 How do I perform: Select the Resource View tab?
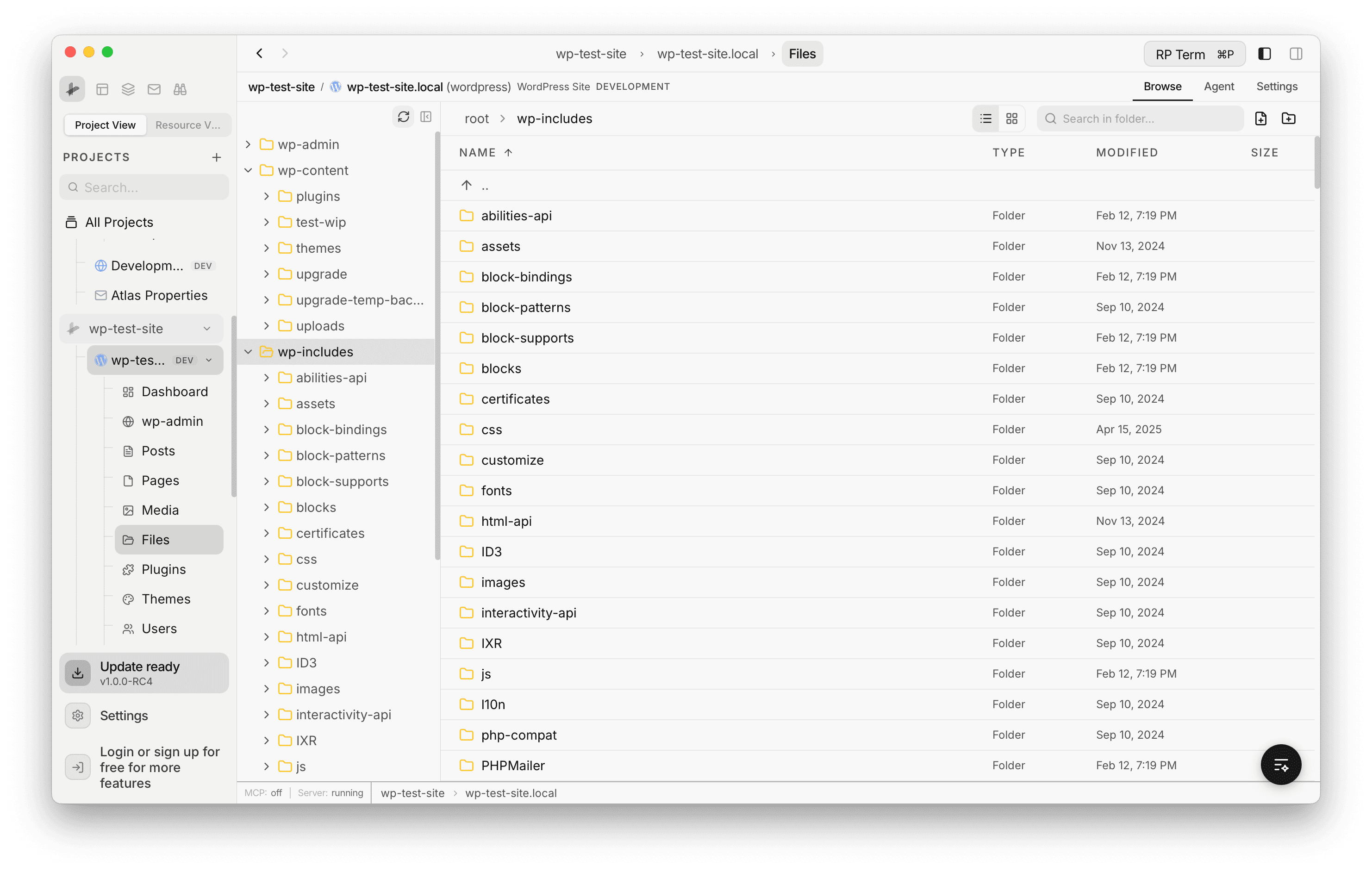pyautogui.click(x=188, y=125)
